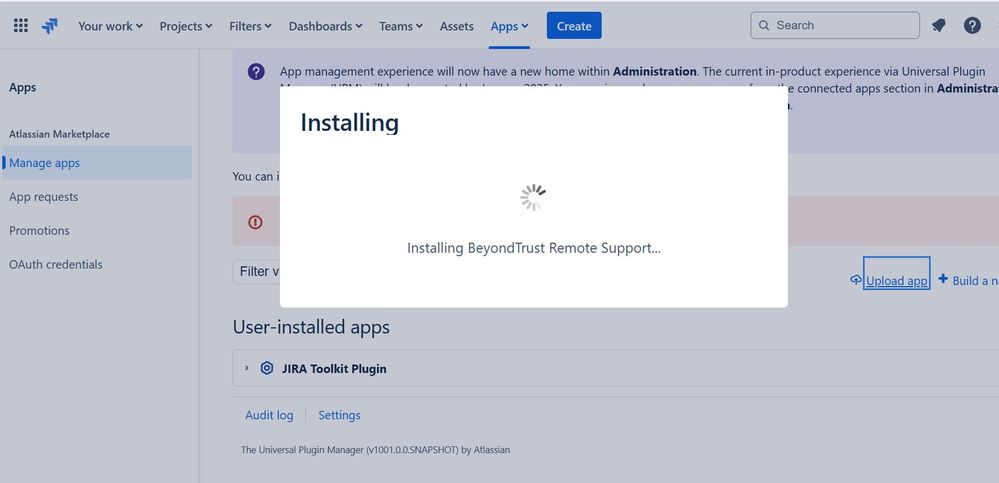
Task: Click the Atlassian Marketplace sidebar label
Action: pos(59,134)
